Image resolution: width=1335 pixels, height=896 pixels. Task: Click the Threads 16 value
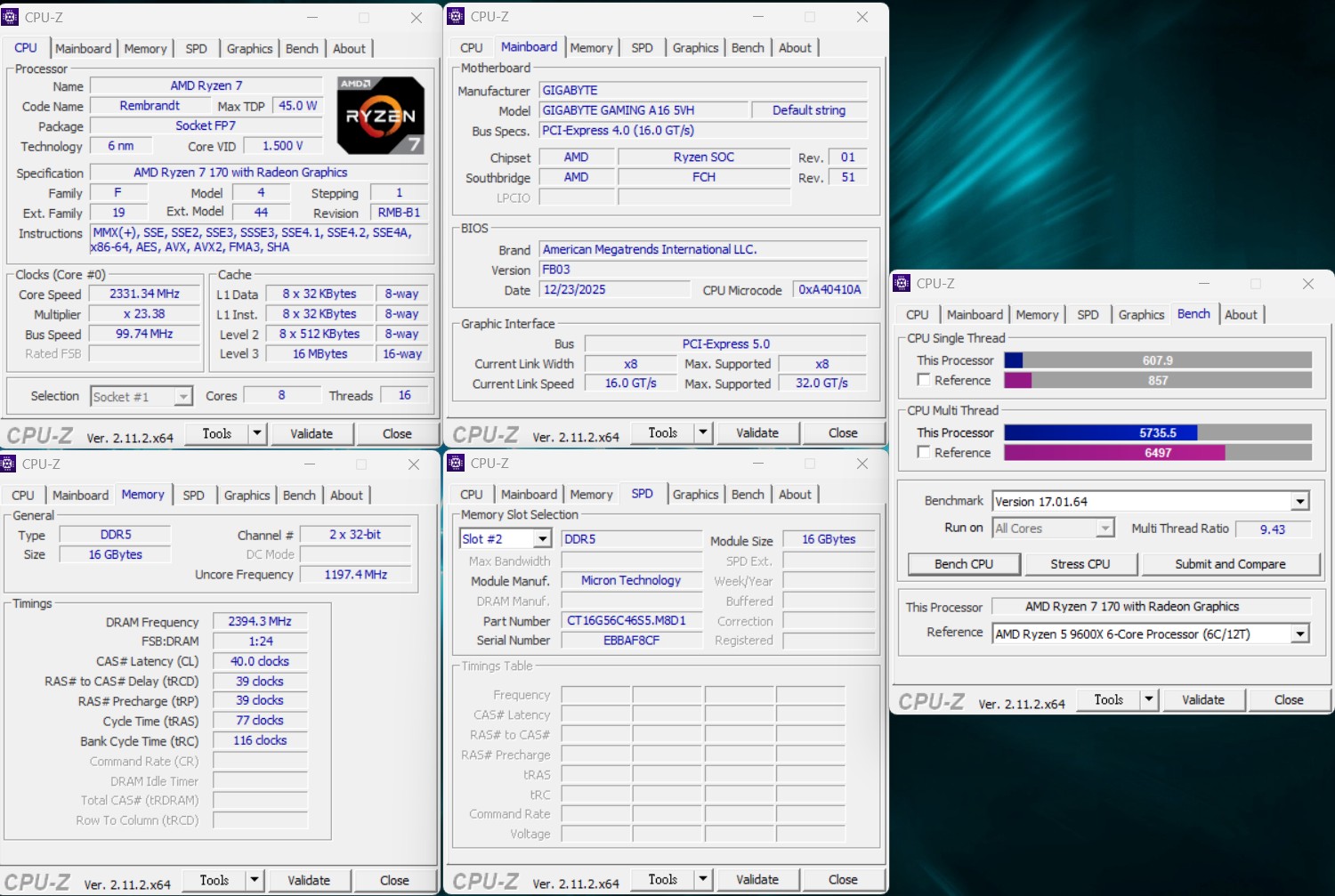coord(404,396)
